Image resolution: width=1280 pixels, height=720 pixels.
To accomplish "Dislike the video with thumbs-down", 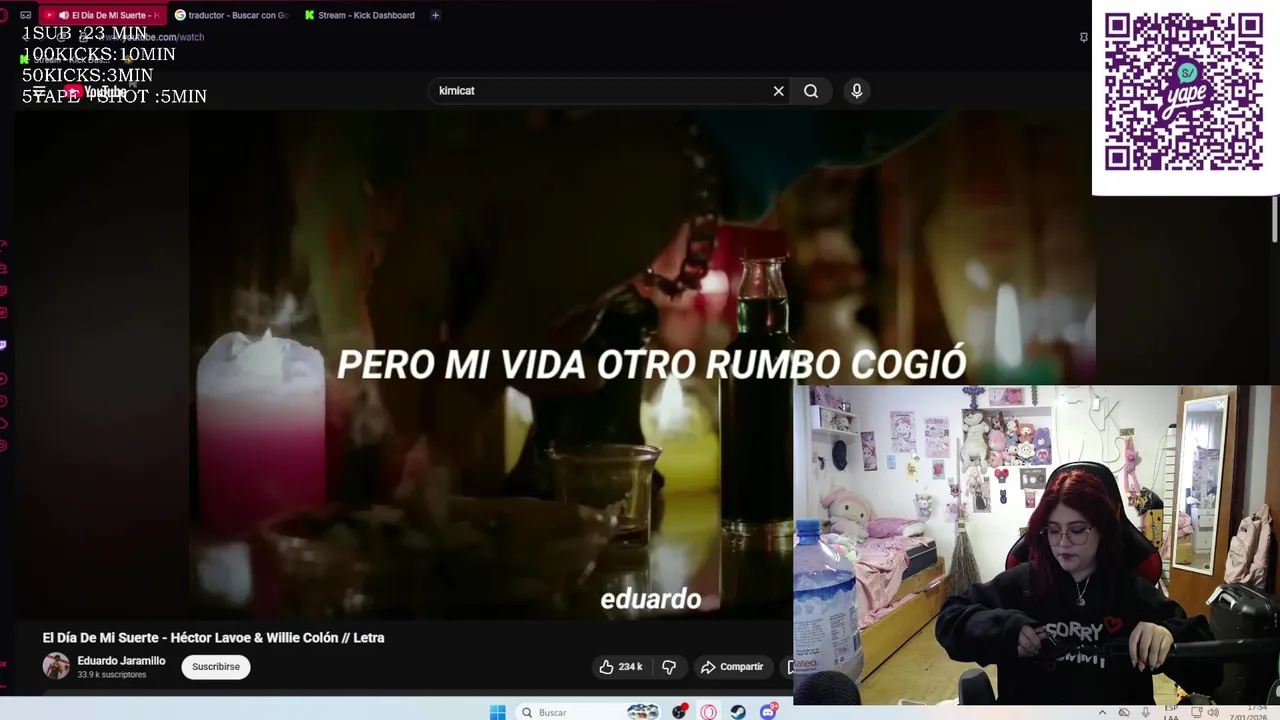I will (669, 667).
